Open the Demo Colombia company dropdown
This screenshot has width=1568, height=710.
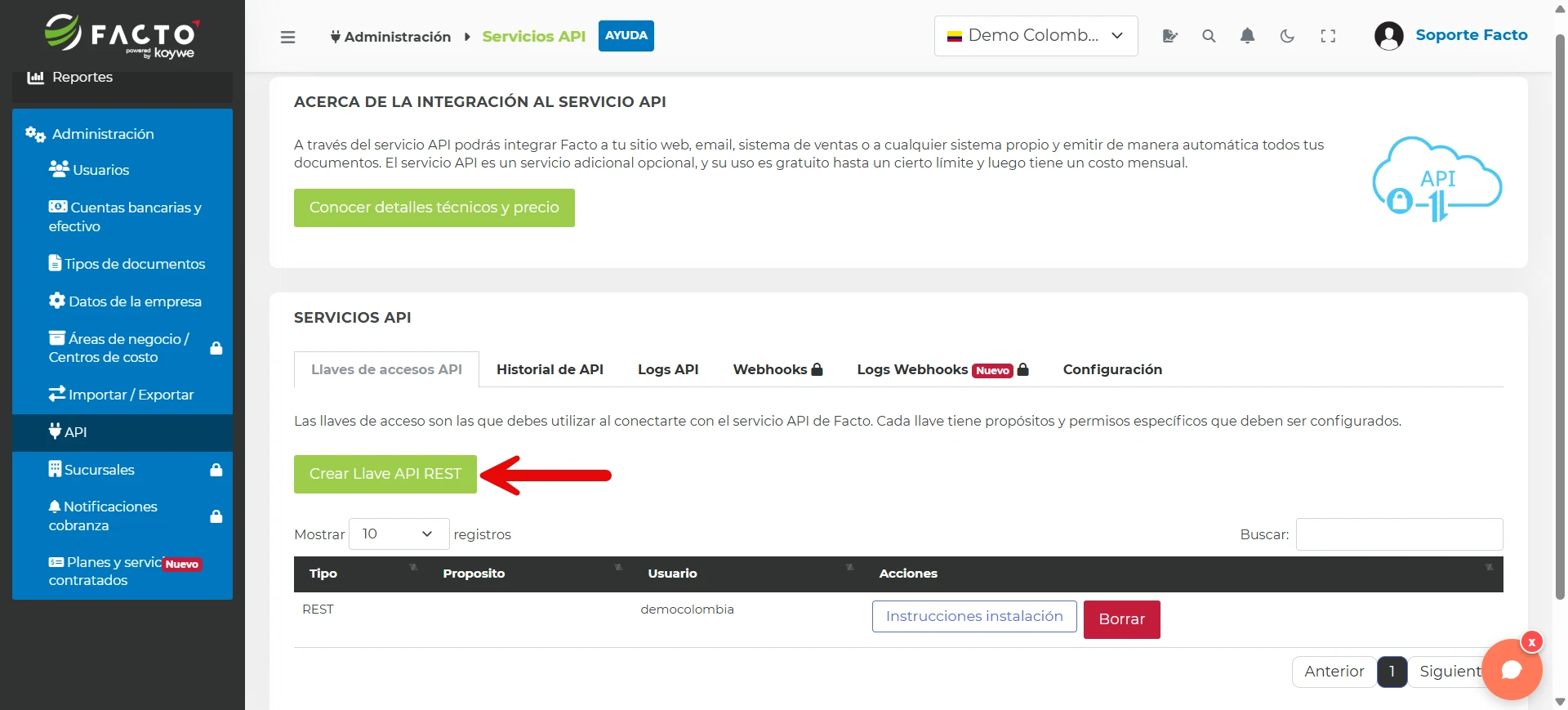point(1036,36)
